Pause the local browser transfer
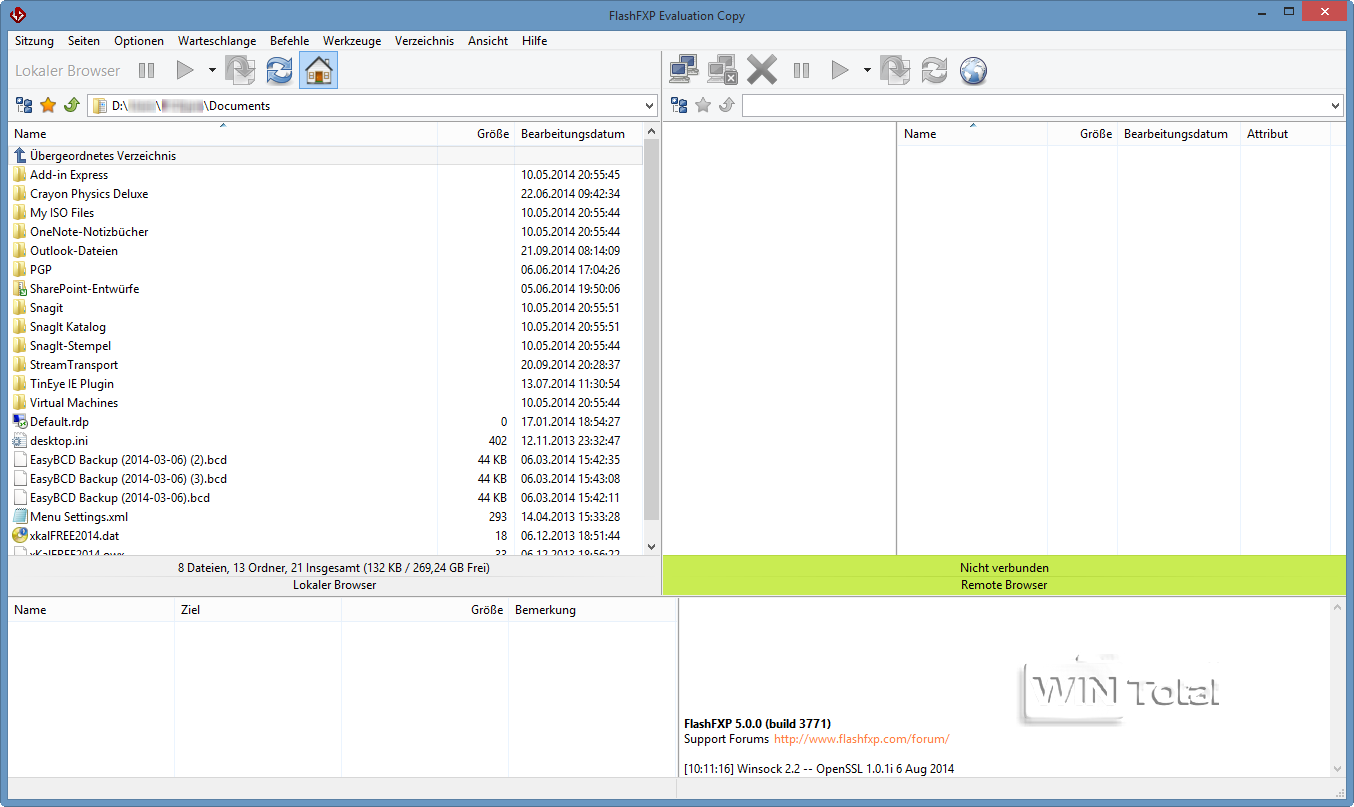The width and height of the screenshot is (1354, 807). 147,70
